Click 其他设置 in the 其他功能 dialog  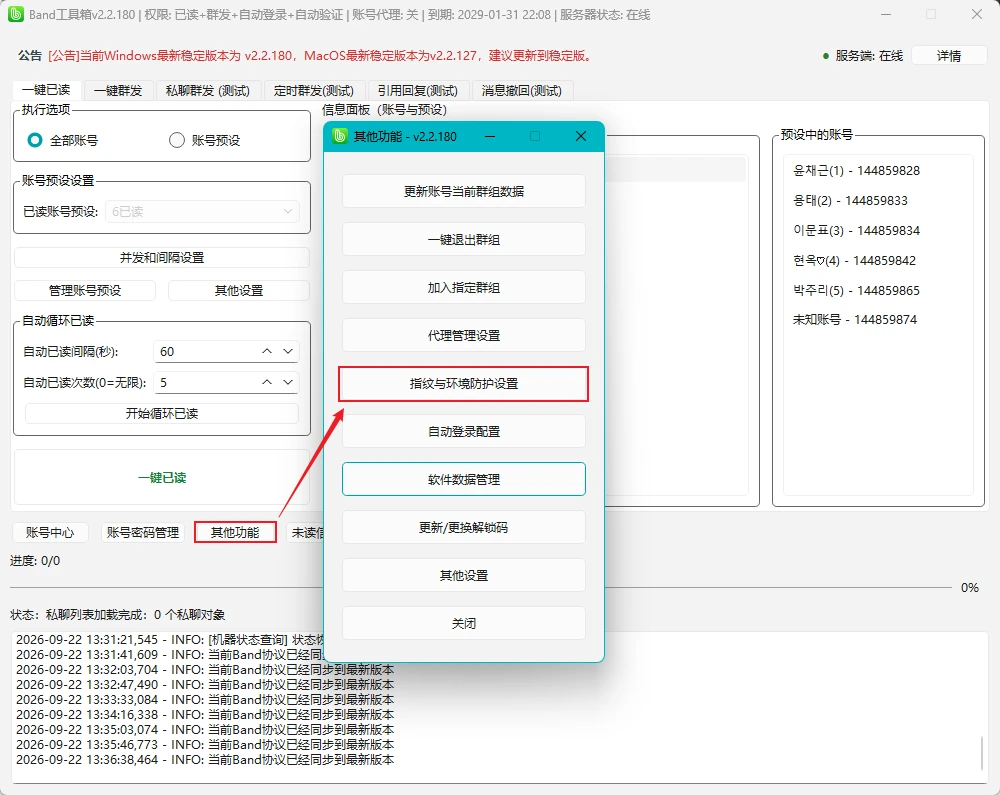(x=464, y=576)
